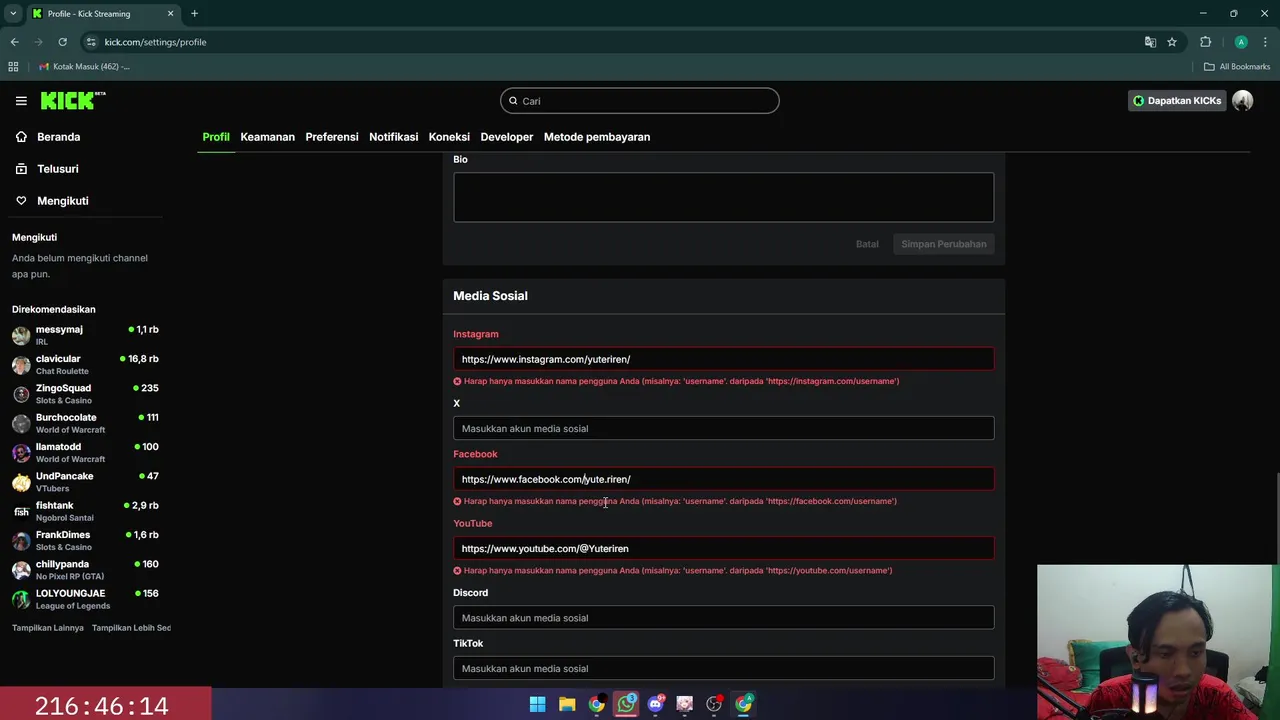Open tab search dropdown arrow
The height and width of the screenshot is (720, 1280).
(13, 14)
